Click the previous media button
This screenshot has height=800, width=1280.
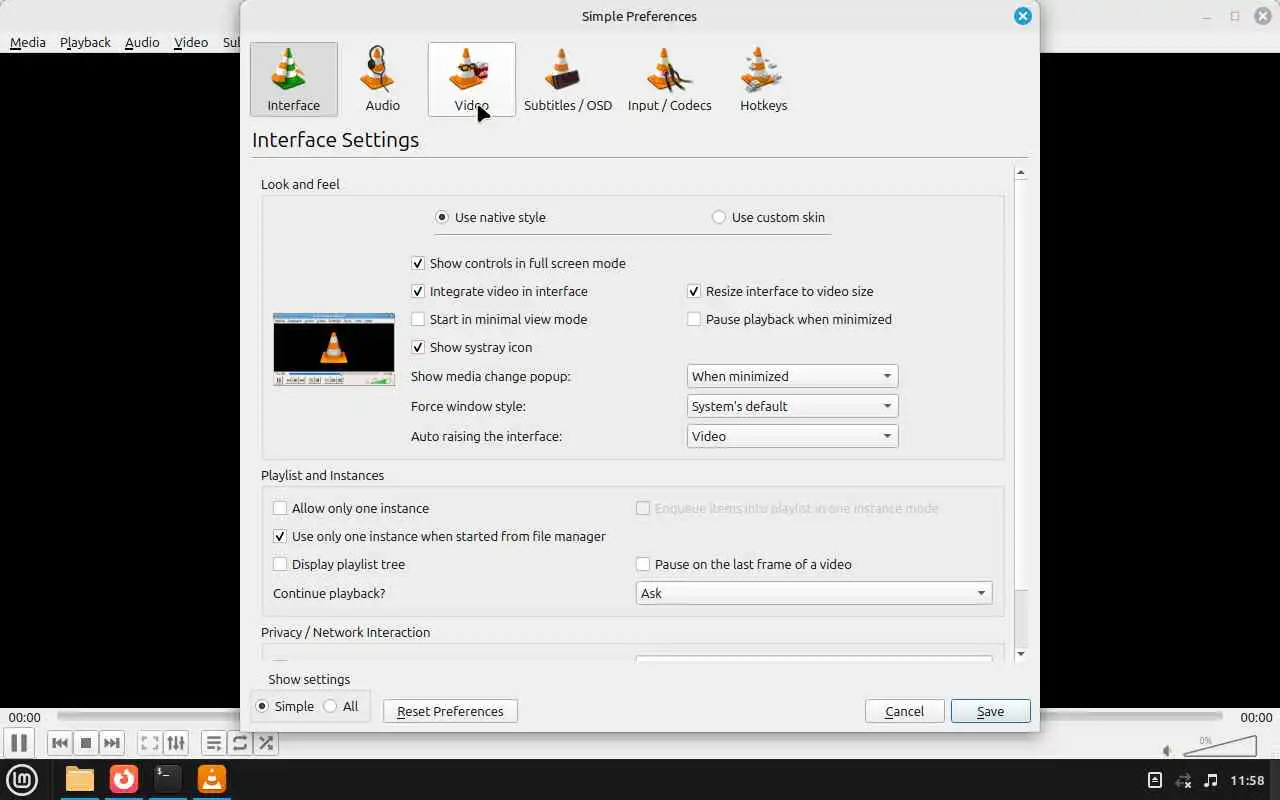click(x=60, y=743)
